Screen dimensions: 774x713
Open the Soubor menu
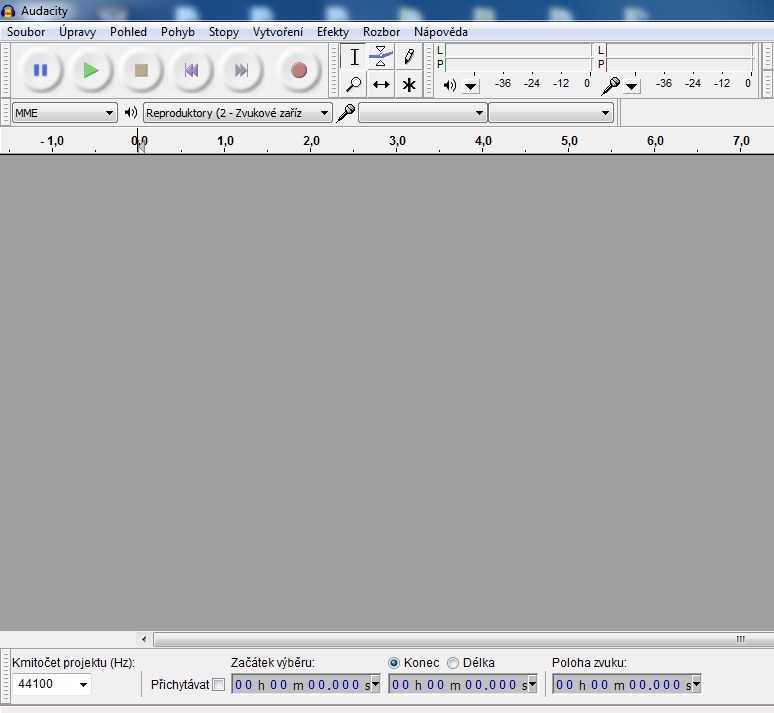click(26, 32)
